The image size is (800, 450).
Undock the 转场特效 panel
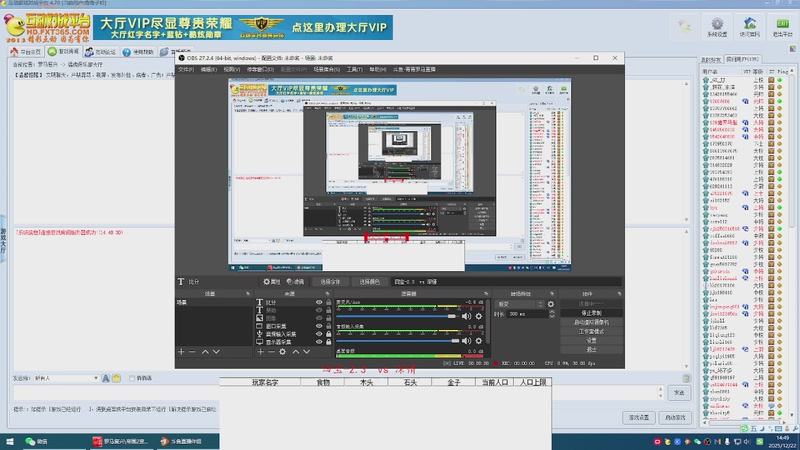[552, 294]
